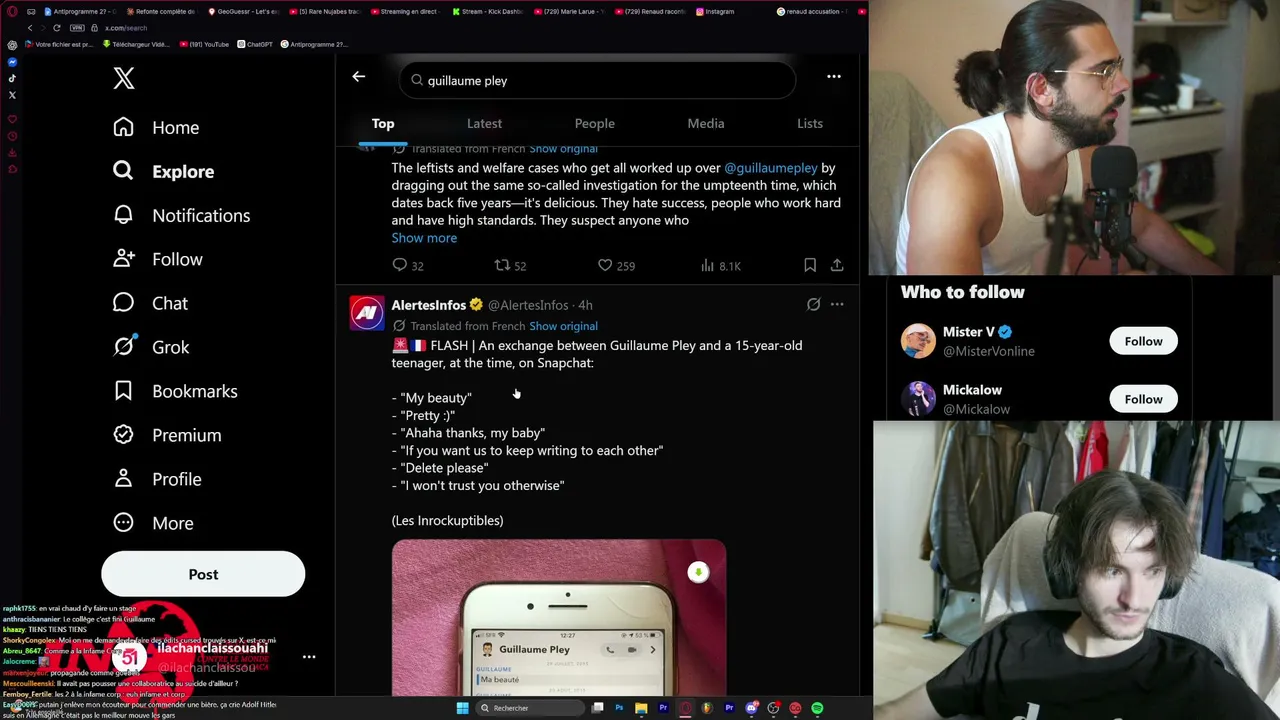Click the AlertesInfos account name
Image resolution: width=1280 pixels, height=720 pixels.
click(429, 305)
